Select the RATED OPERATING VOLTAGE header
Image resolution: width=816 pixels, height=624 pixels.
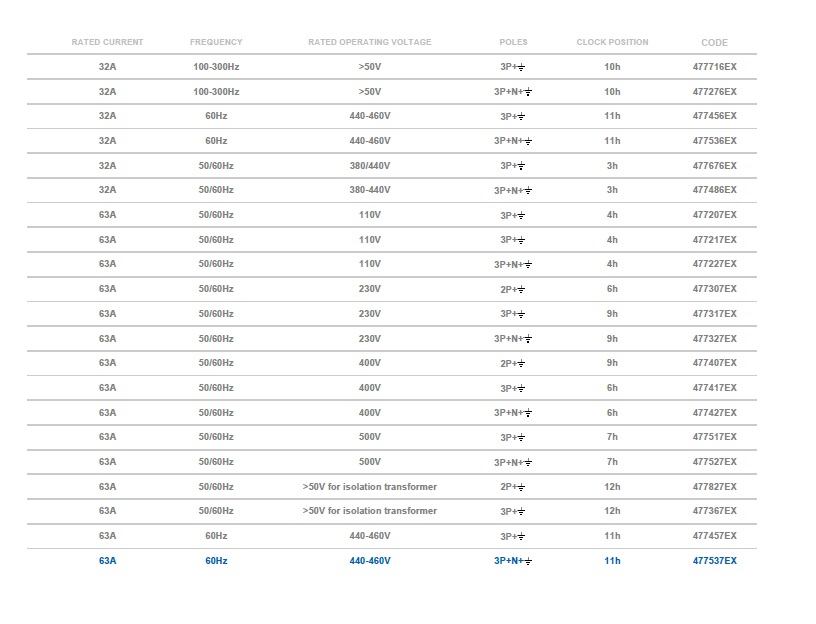point(370,42)
